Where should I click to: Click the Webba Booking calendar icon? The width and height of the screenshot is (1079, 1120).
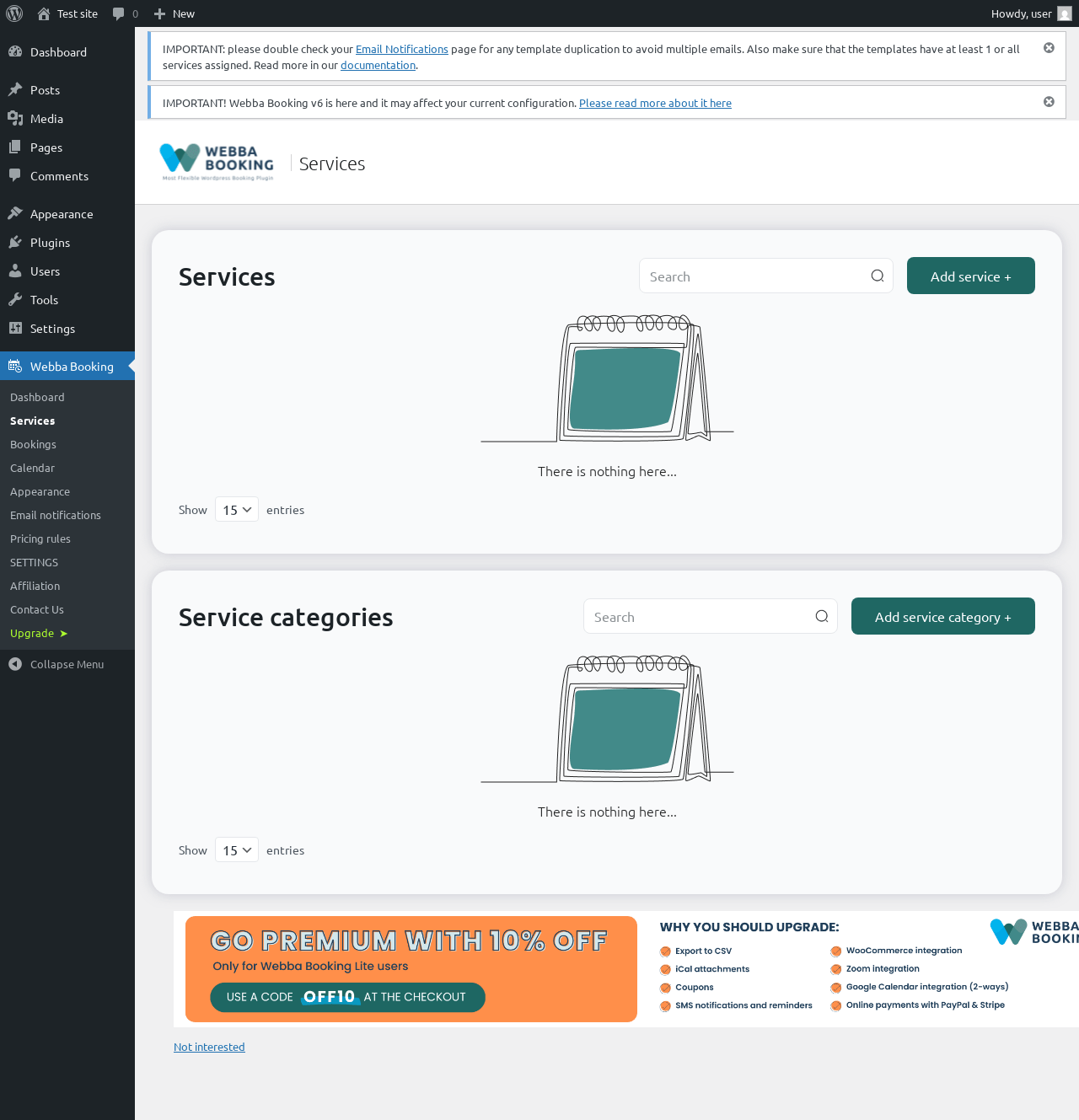click(x=15, y=366)
